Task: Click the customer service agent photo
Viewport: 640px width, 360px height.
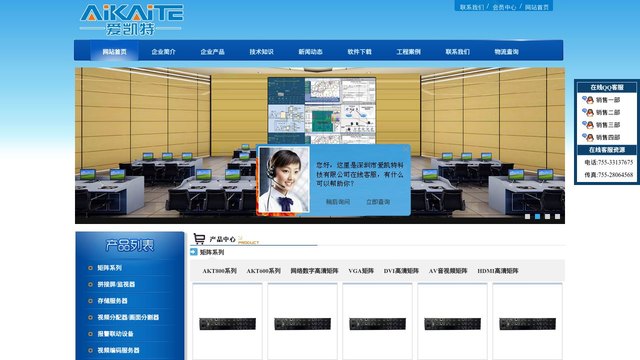Action: 284,180
